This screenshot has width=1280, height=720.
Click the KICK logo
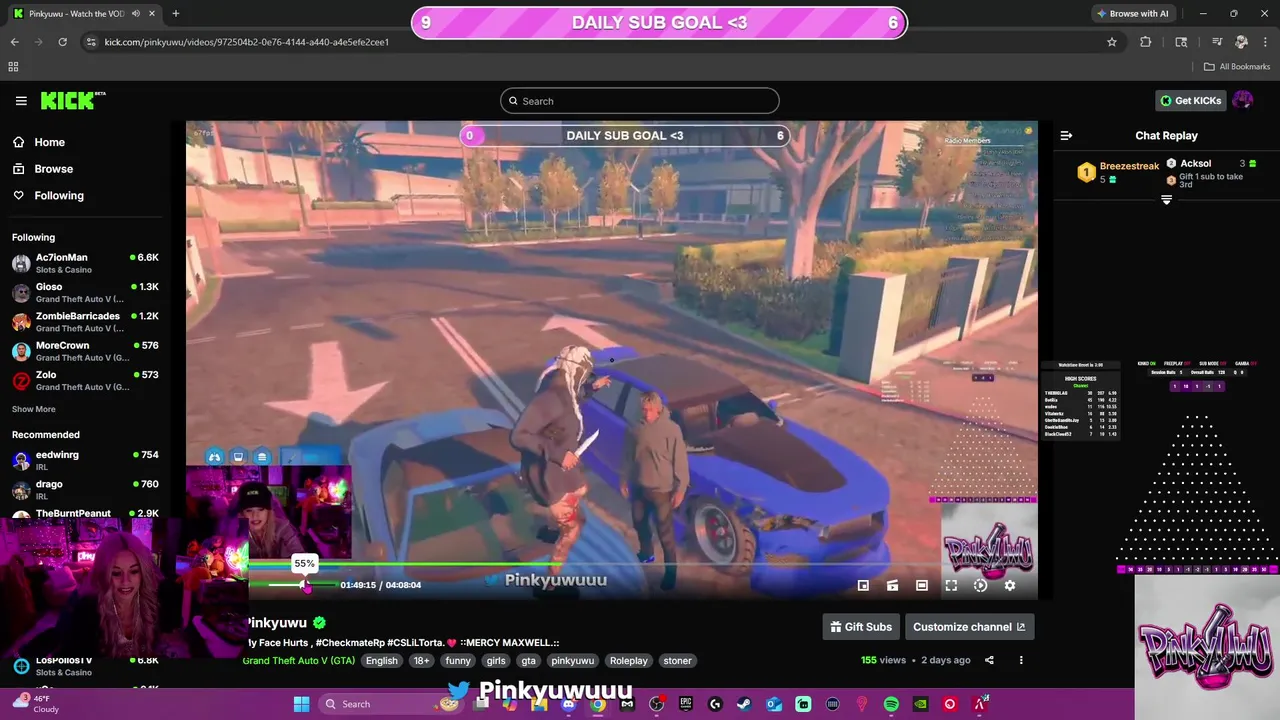click(x=72, y=101)
